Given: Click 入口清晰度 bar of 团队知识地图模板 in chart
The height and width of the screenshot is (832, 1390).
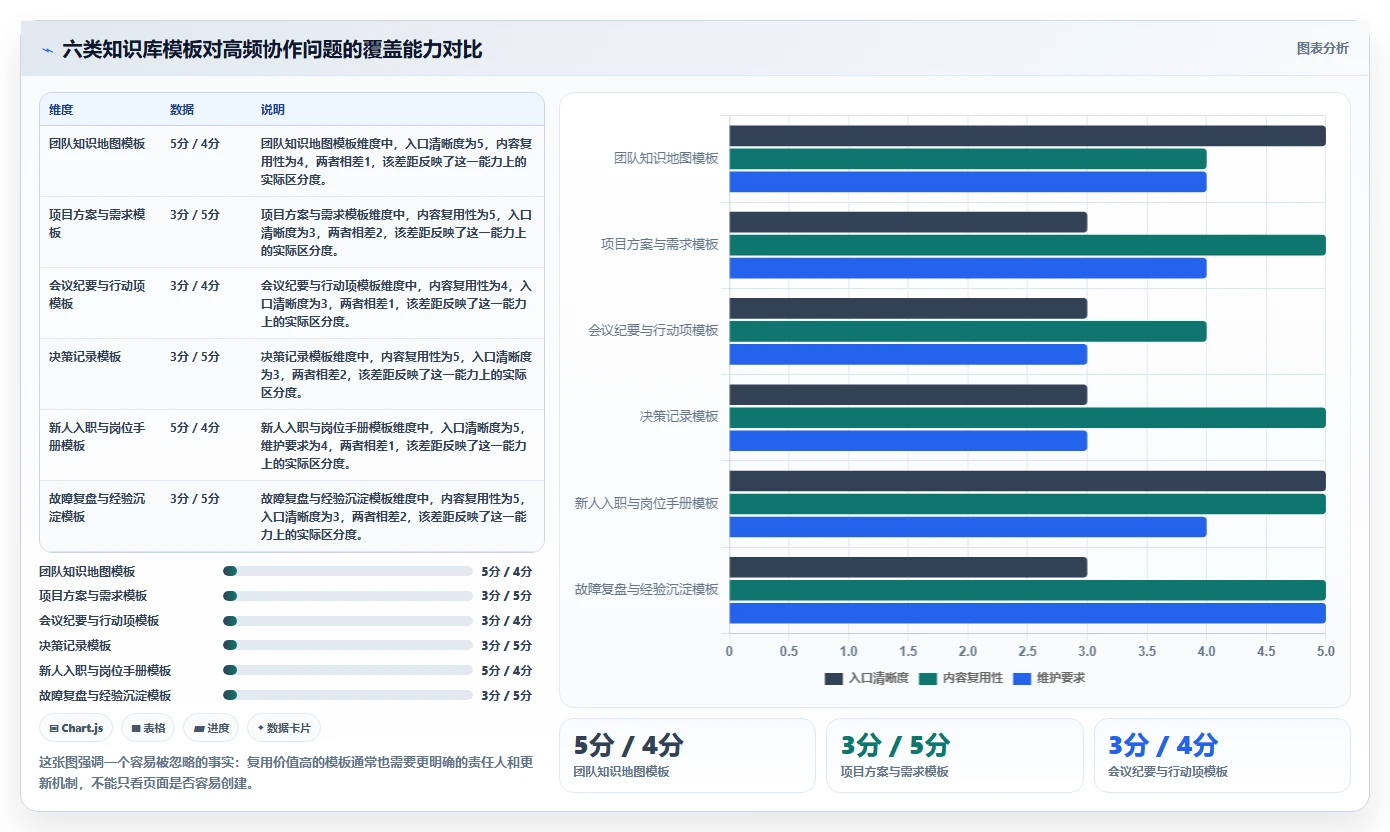Looking at the screenshot, I should point(1027,136).
